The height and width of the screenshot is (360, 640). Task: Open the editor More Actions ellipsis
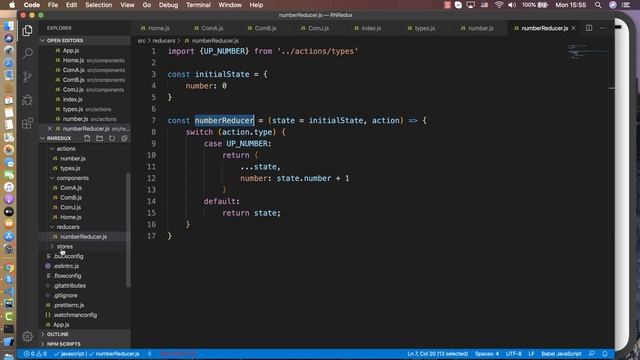click(x=603, y=28)
